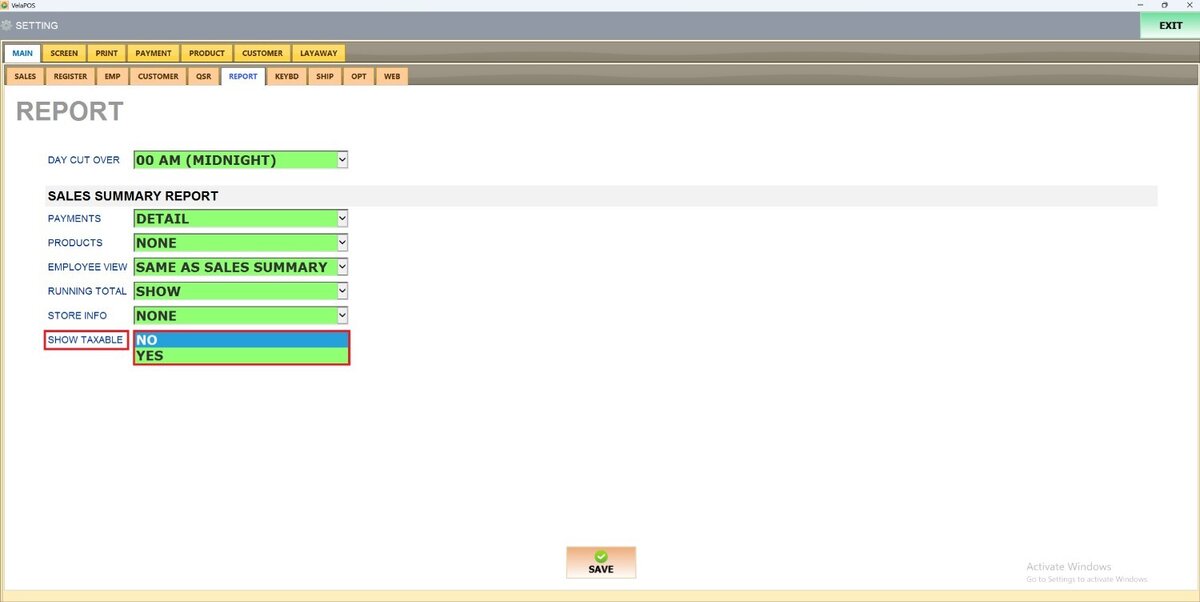The height and width of the screenshot is (602, 1200).
Task: Open the top-row CUSTOMER tab
Action: point(262,53)
